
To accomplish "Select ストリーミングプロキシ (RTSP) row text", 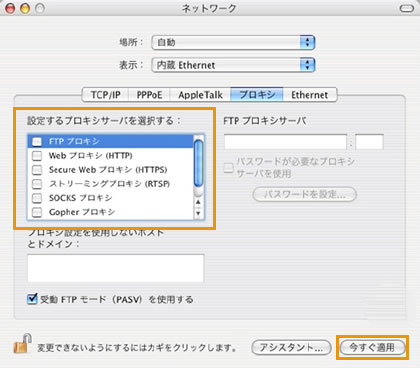I will tap(110, 184).
